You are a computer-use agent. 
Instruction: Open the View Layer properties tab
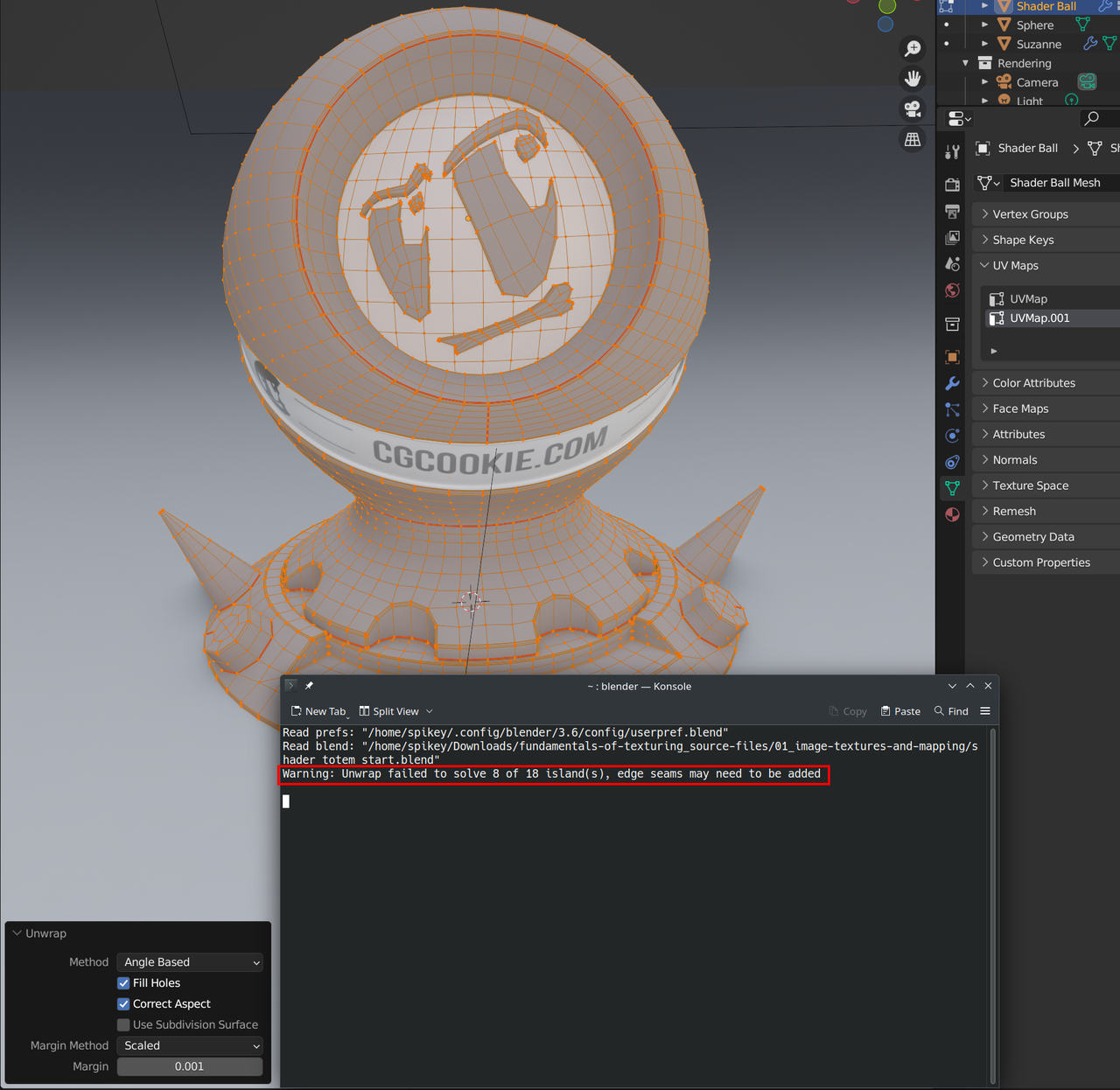pos(953,238)
